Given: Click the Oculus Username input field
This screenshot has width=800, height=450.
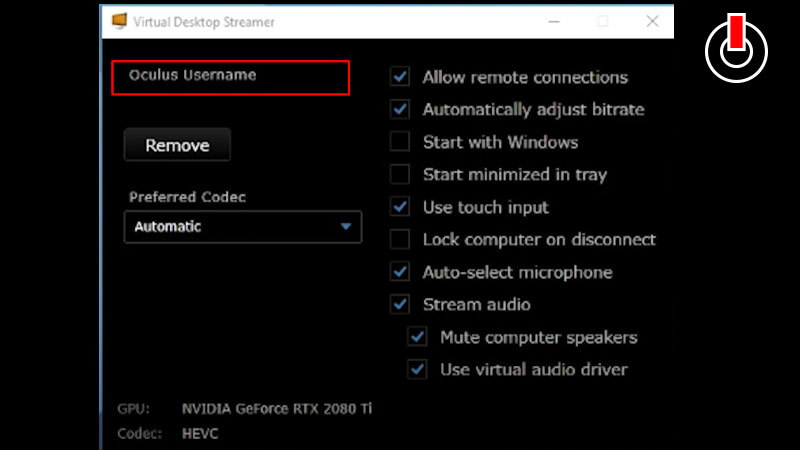Looking at the screenshot, I should 231,78.
